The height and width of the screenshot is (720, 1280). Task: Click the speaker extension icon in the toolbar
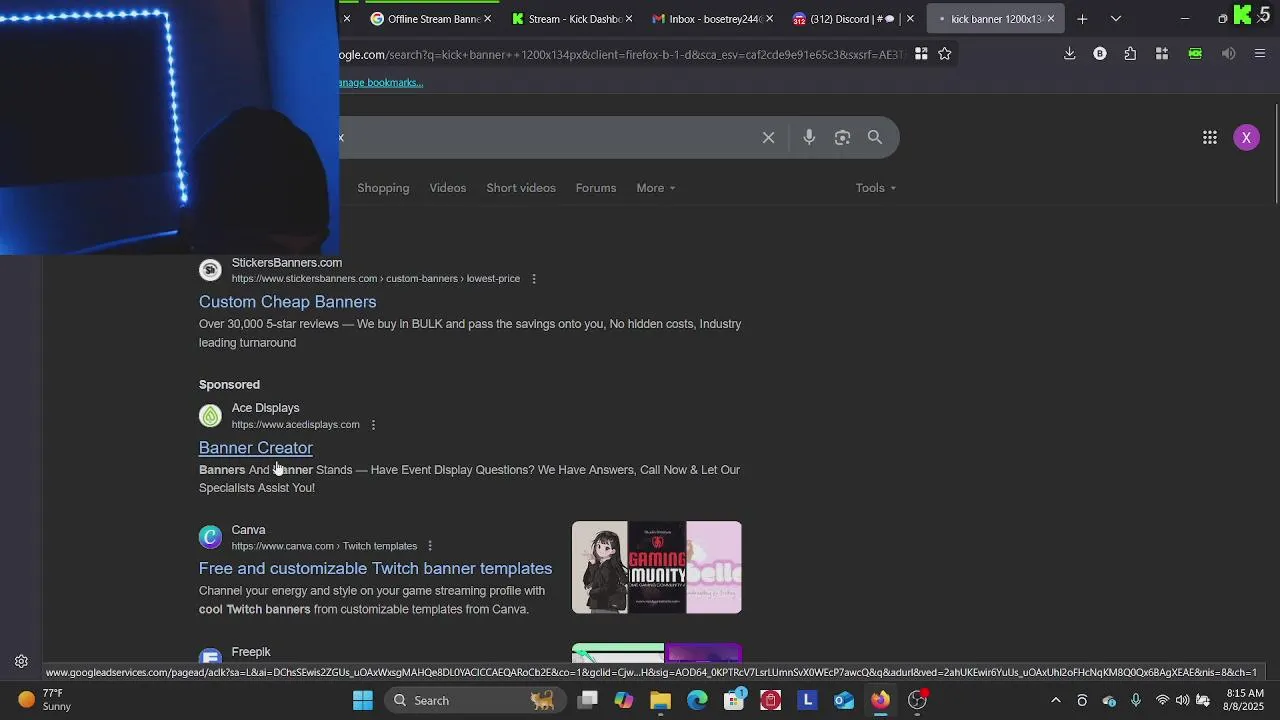(1229, 54)
